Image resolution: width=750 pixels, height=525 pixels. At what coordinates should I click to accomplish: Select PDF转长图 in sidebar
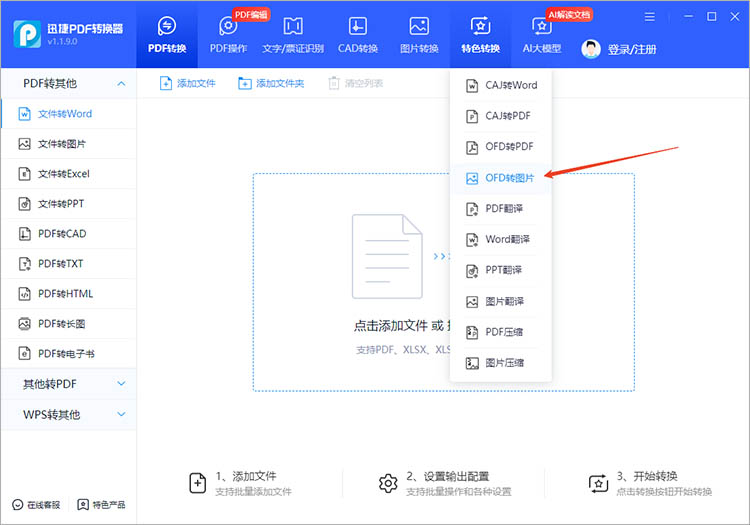(68, 324)
